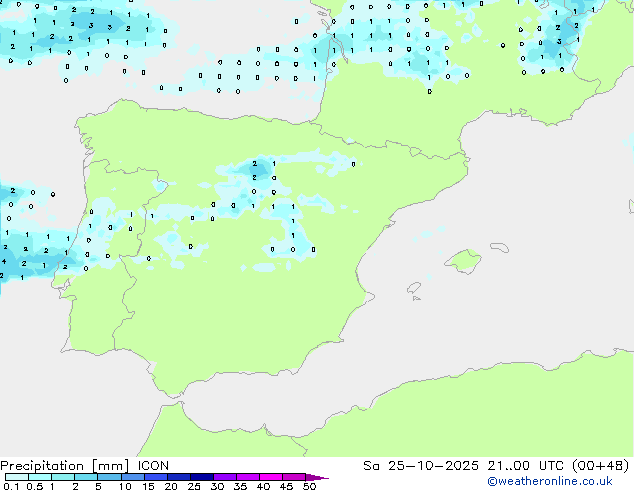This screenshot has height=490, width=634.
Task: Click the 15–20 mm legend color box
Action: [155, 477]
